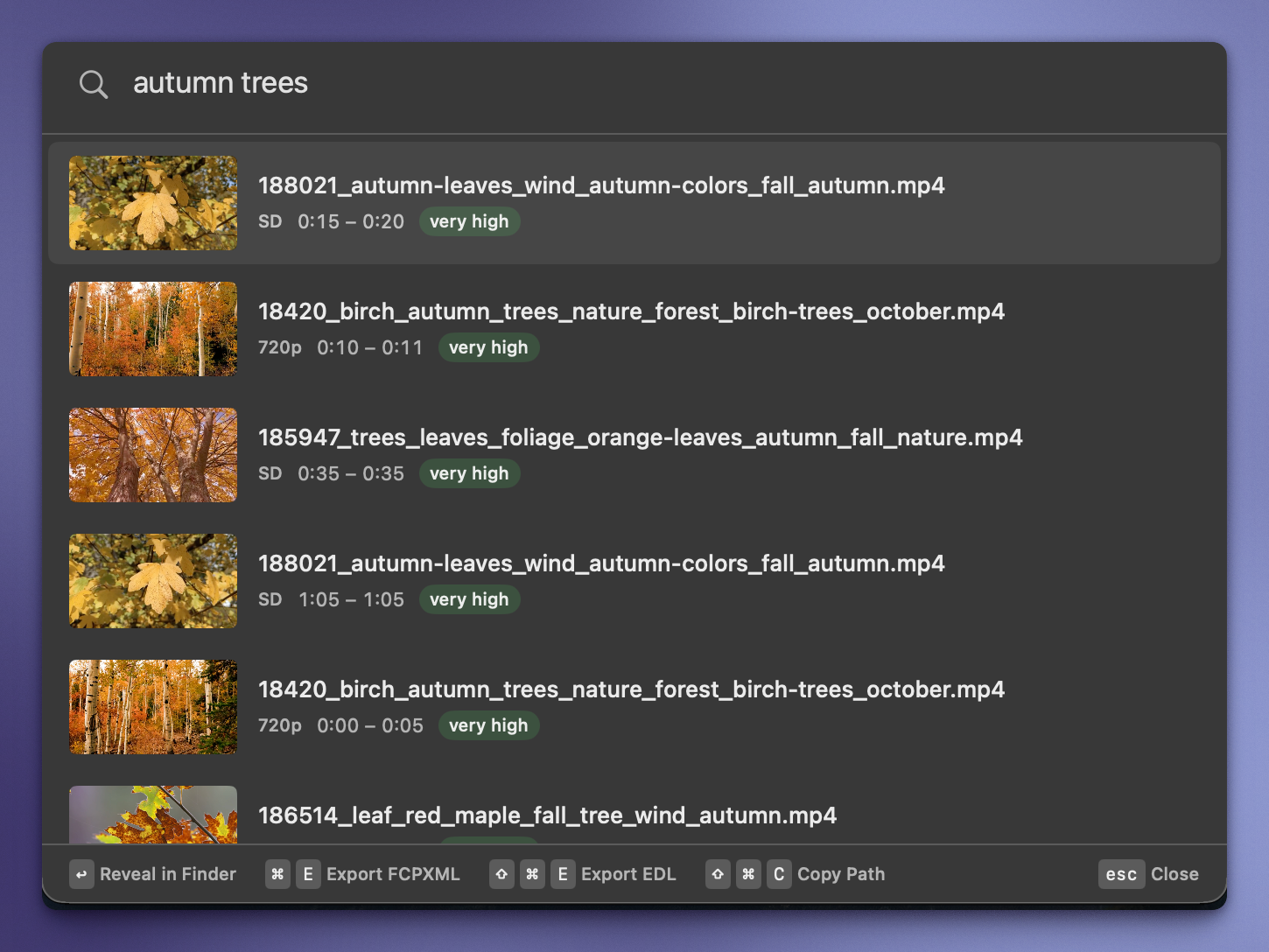Select 18420_birch filename with 0:00 – 0:05 range
This screenshot has height=952, width=1269.
point(631,689)
